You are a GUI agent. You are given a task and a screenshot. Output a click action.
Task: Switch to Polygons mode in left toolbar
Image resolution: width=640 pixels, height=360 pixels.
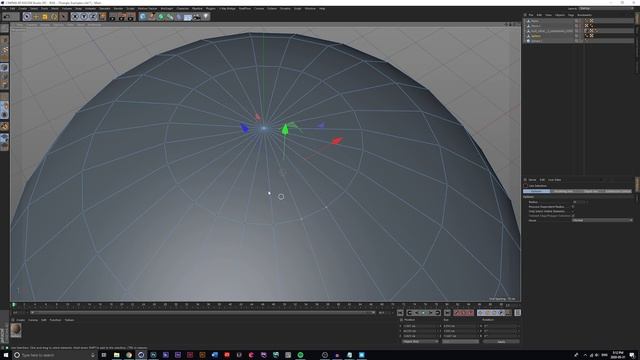tap(4, 85)
